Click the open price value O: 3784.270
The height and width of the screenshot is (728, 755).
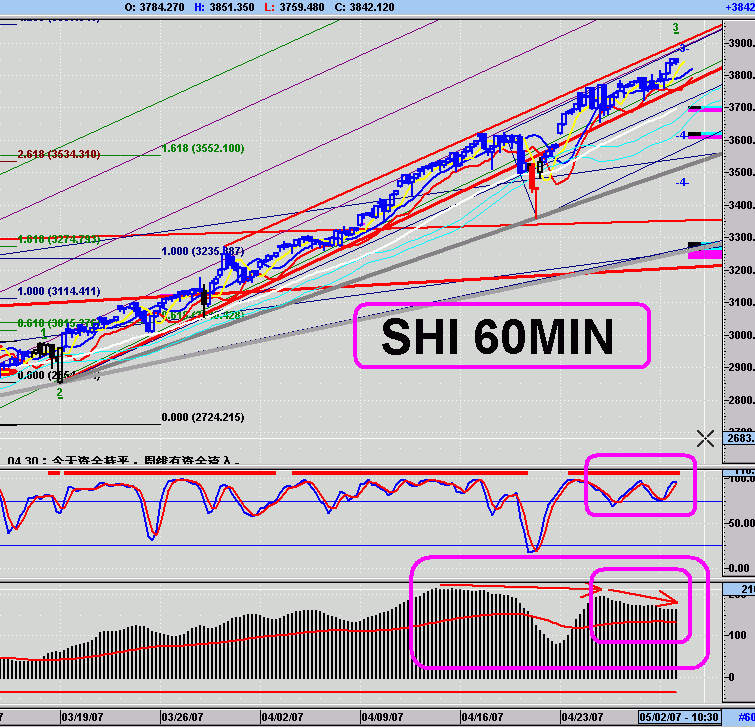(154, 7)
